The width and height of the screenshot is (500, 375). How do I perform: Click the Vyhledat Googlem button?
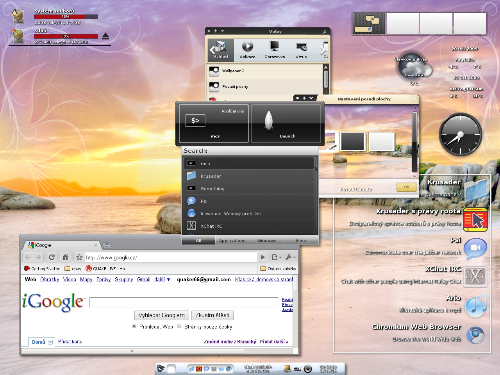pos(162,315)
